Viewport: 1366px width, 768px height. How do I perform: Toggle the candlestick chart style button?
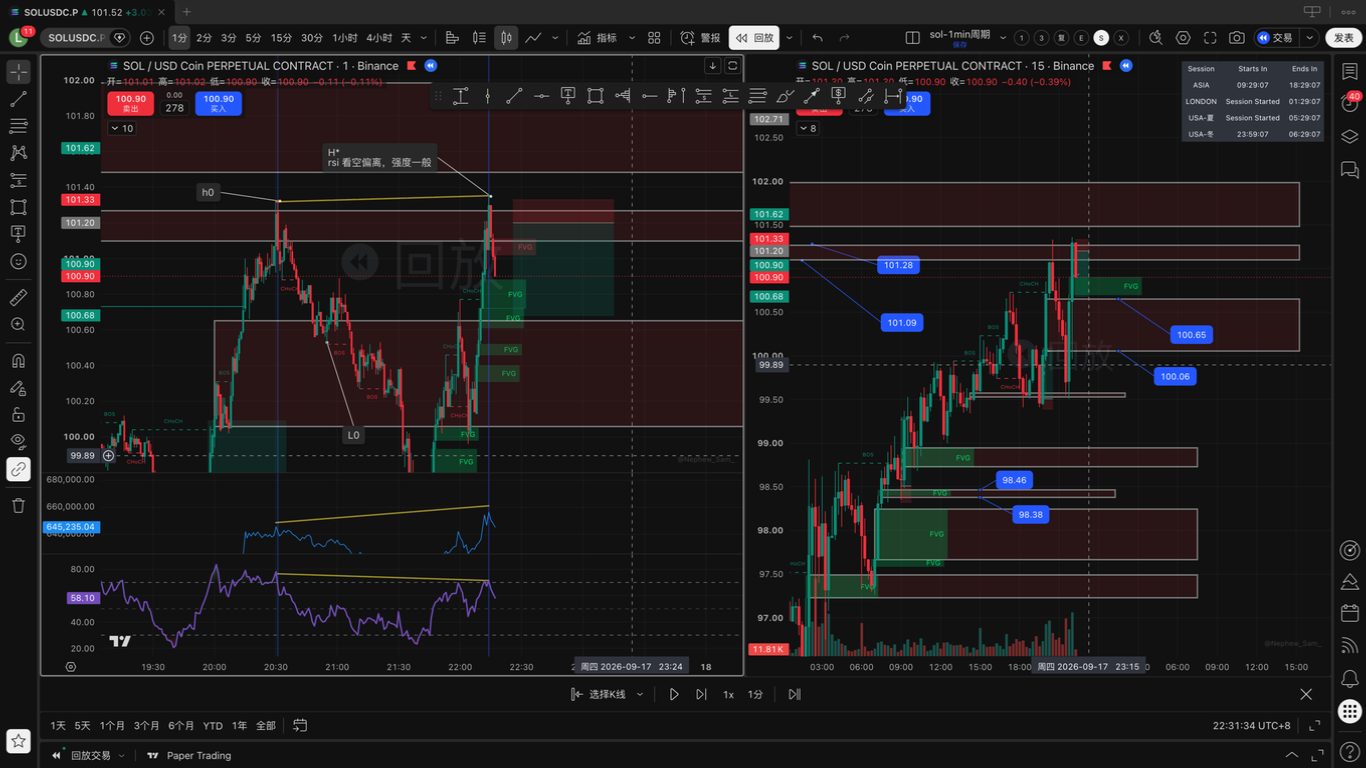click(506, 38)
